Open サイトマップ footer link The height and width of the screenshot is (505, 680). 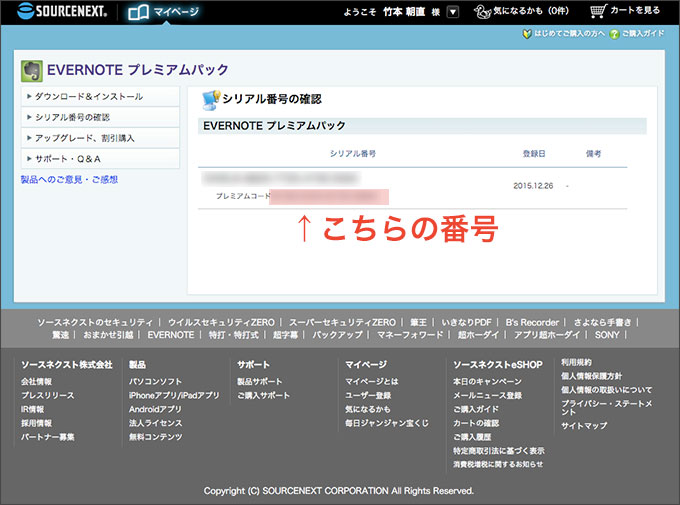[584, 426]
